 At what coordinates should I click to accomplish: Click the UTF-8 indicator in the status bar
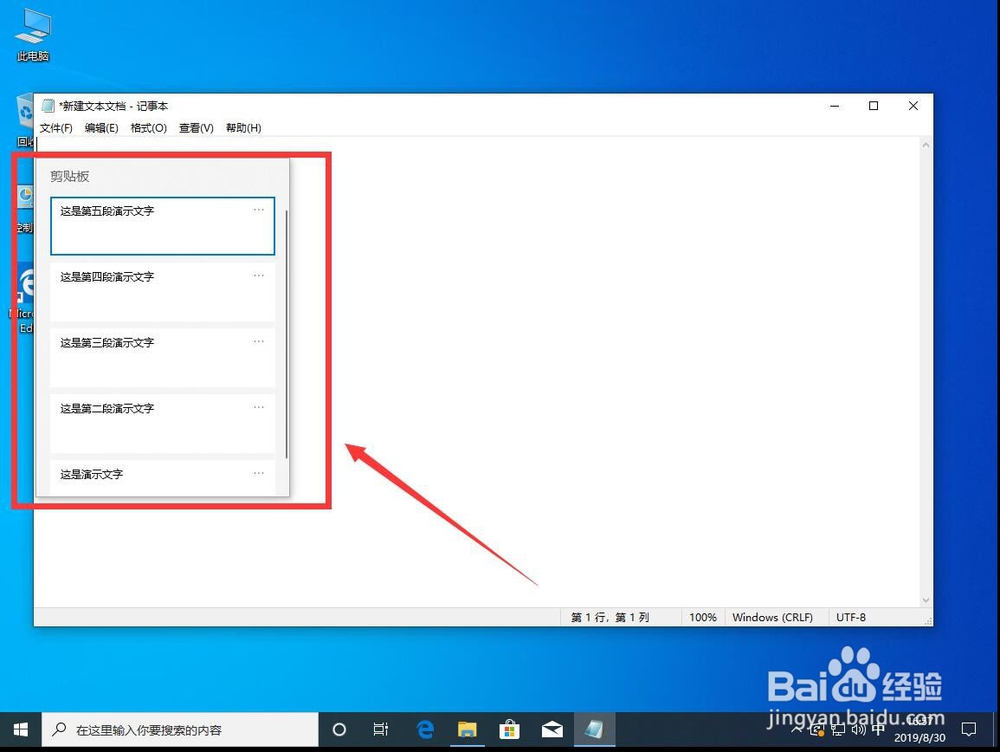(x=851, y=617)
